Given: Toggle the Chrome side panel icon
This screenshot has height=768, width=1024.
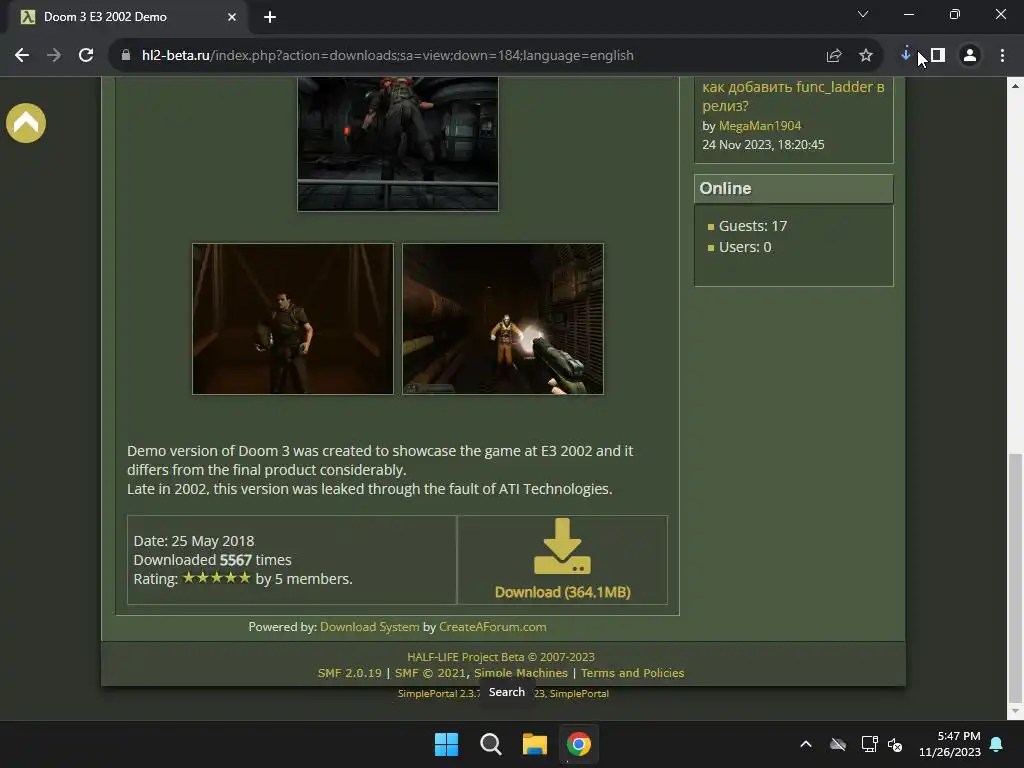Looking at the screenshot, I should [x=938, y=56].
